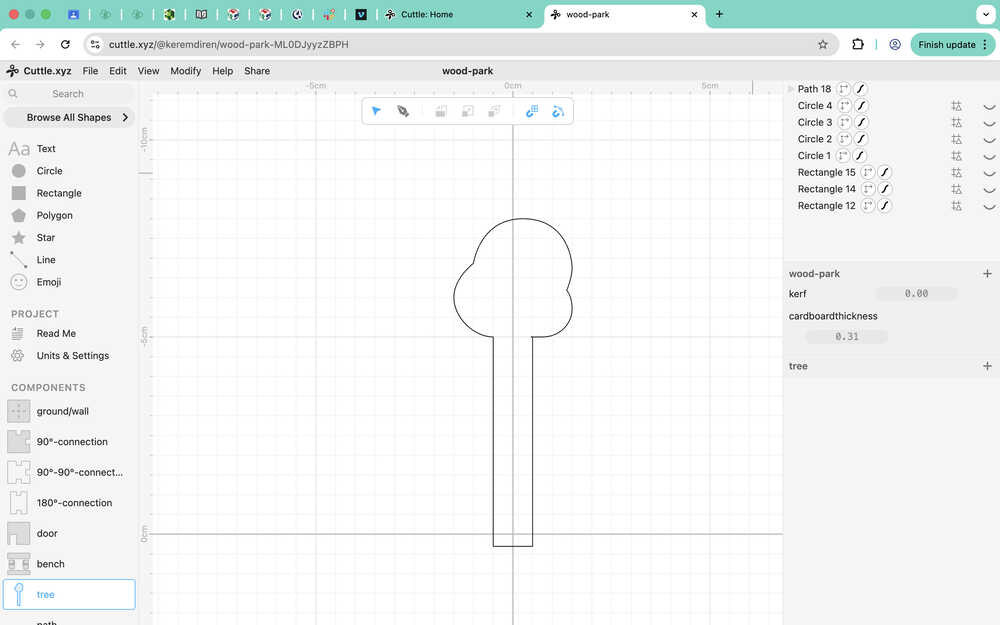Toggle the snap to geometry magnet icon
This screenshot has width=1000, height=625.
coord(558,111)
